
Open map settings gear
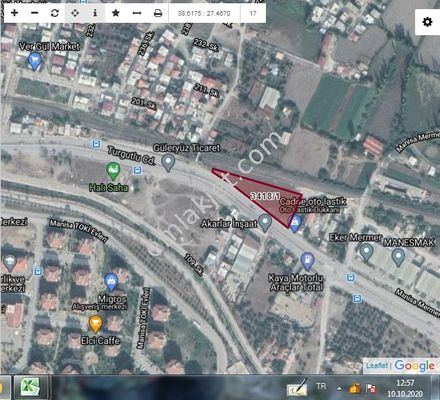pyautogui.click(x=427, y=22)
